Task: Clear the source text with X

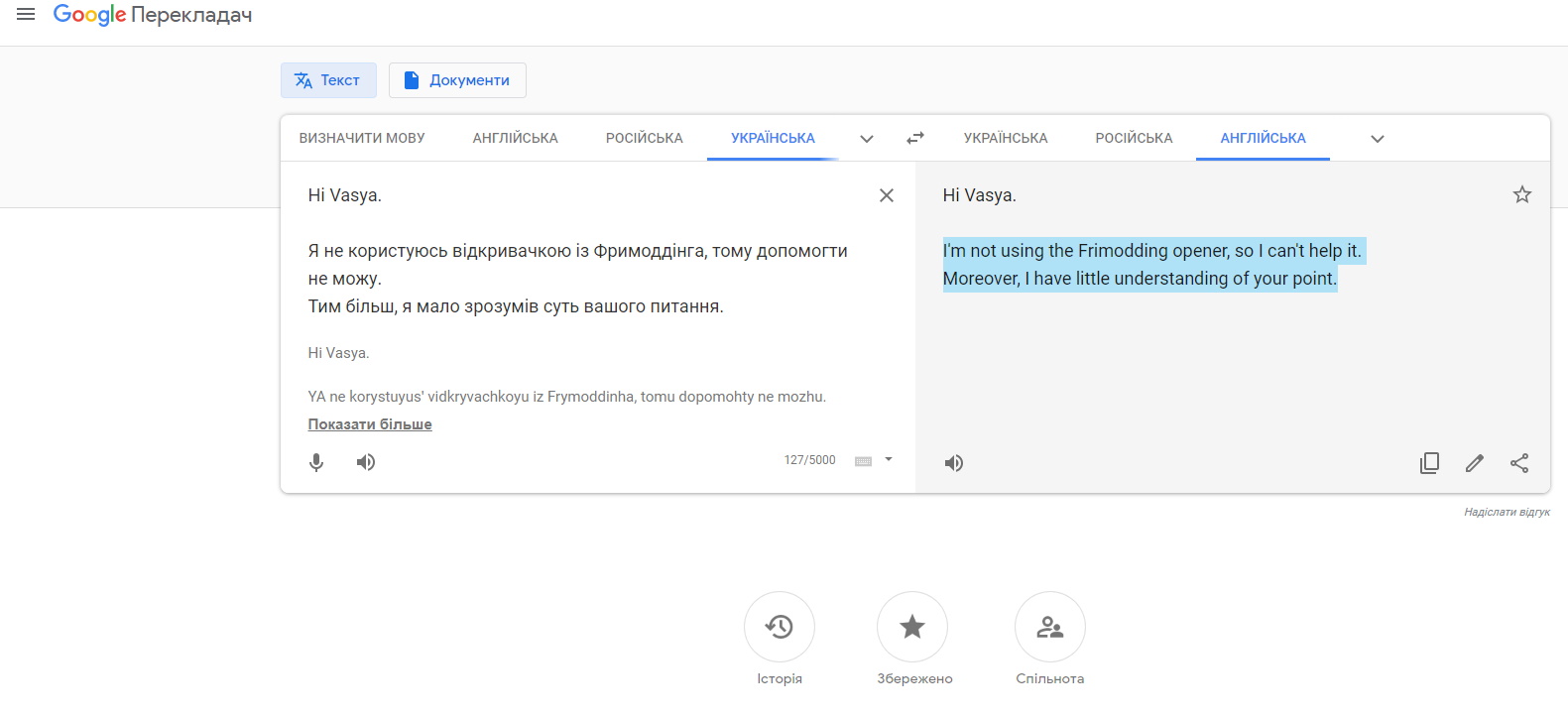Action: (x=887, y=195)
